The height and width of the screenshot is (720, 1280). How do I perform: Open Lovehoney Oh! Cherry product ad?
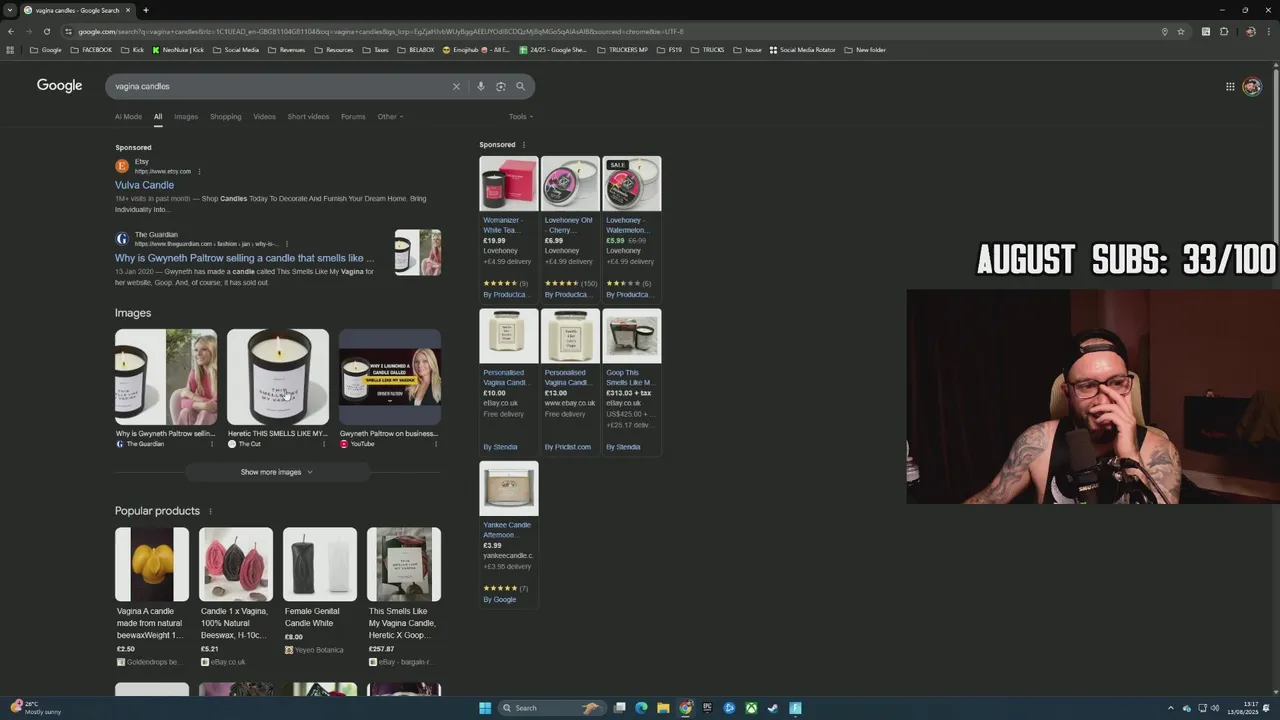[570, 228]
